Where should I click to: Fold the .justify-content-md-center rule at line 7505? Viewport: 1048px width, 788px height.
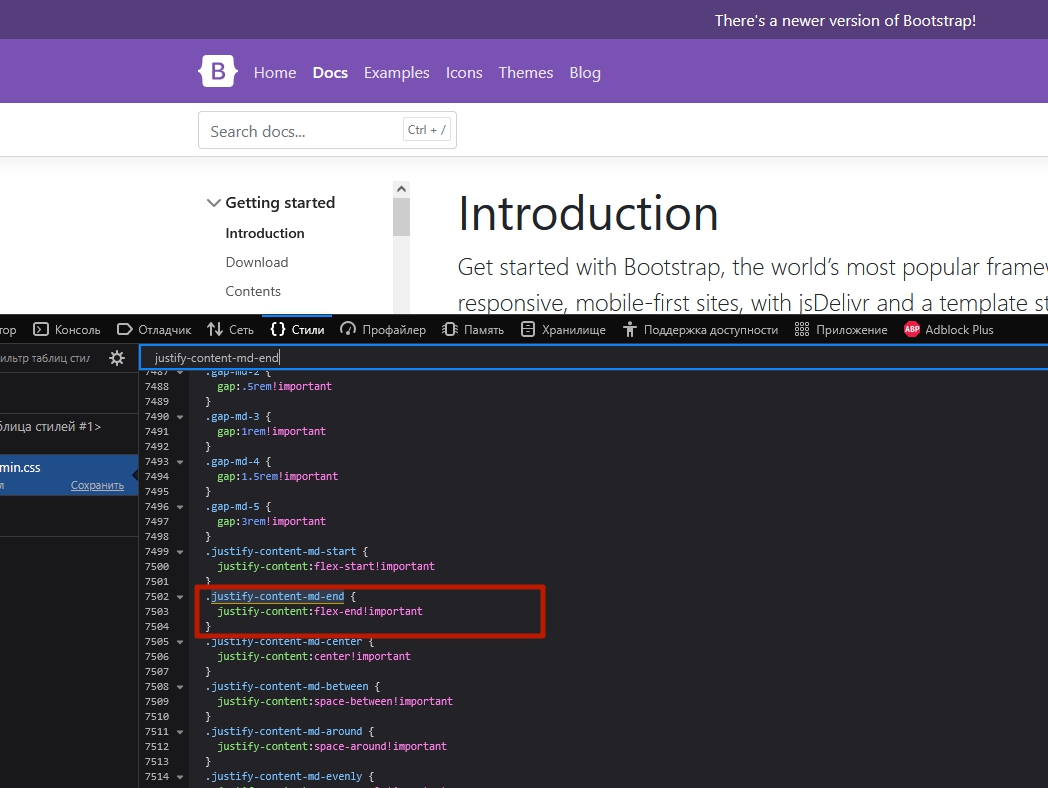[x=180, y=642]
